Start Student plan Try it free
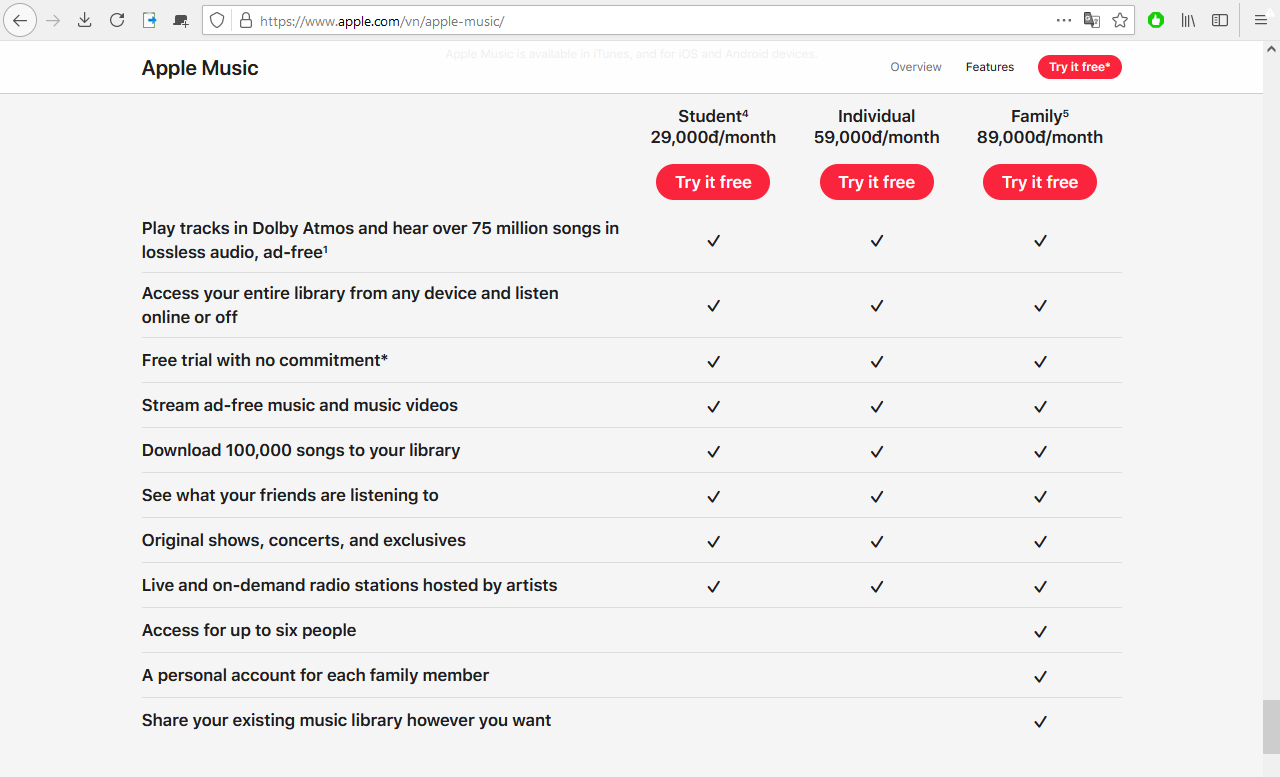Screen dimensions: 1280x777 (713, 182)
